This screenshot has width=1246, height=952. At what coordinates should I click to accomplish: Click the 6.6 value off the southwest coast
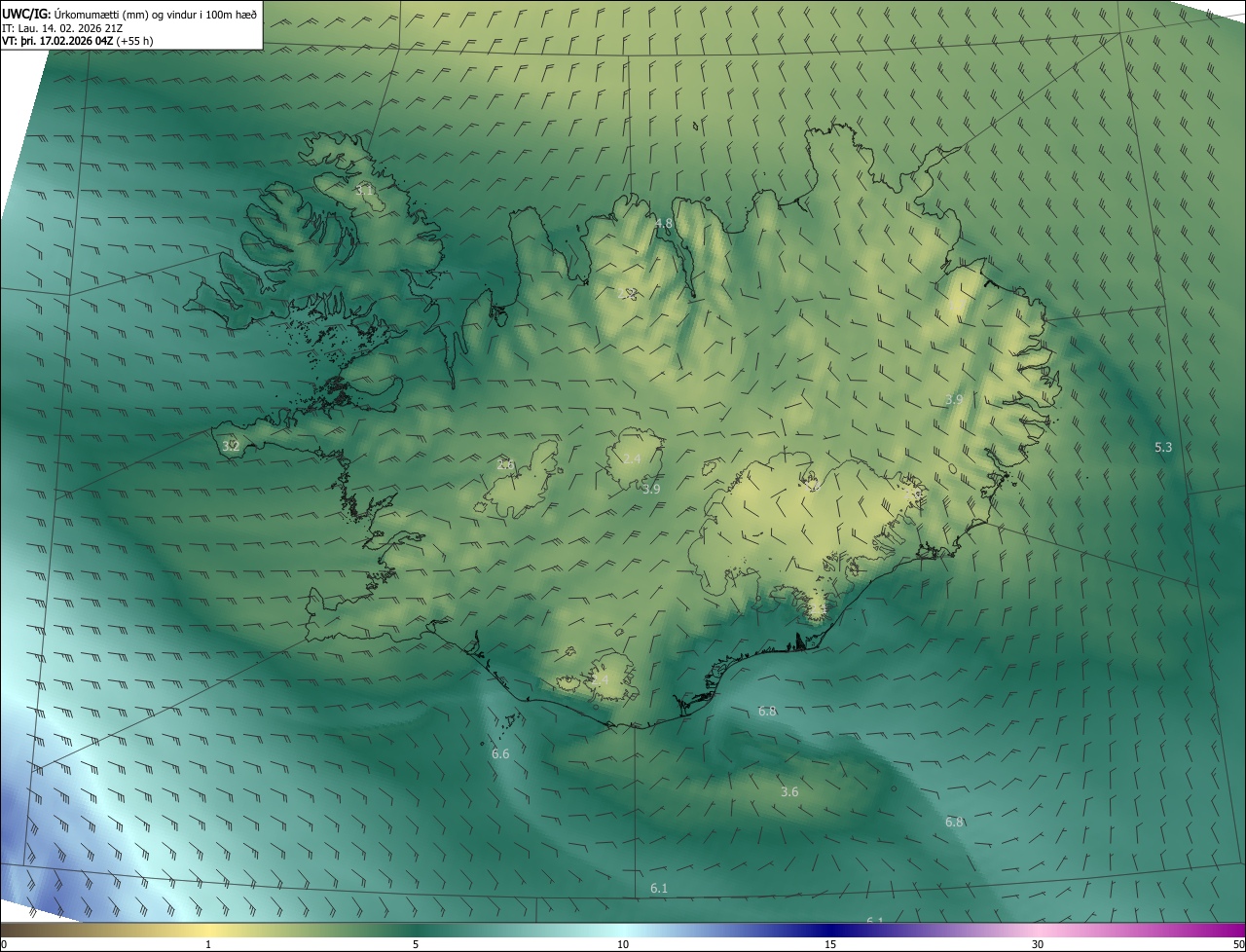coord(500,753)
